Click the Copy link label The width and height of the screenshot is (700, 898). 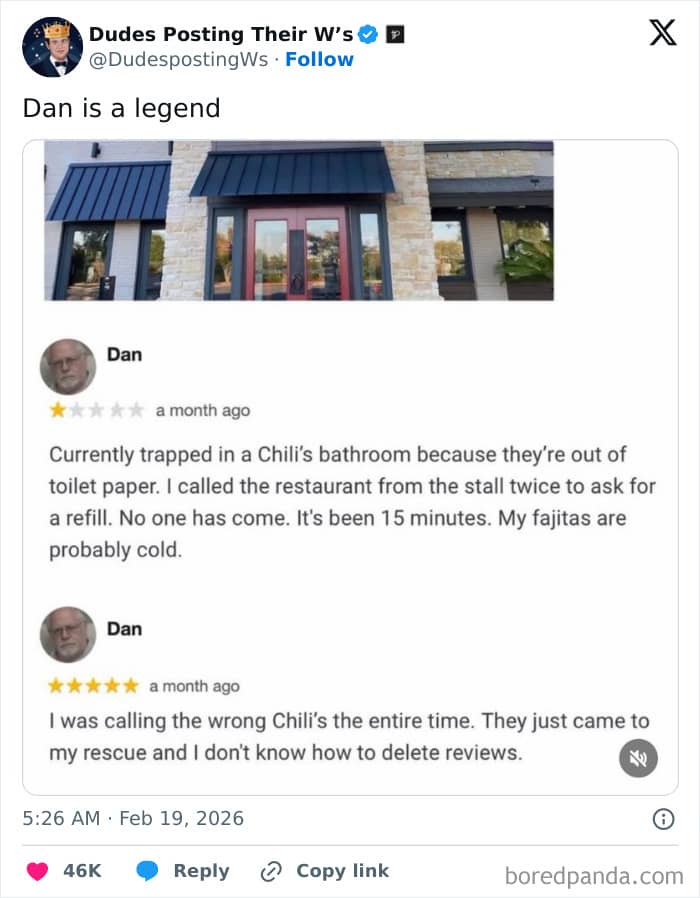pyautogui.click(x=343, y=871)
